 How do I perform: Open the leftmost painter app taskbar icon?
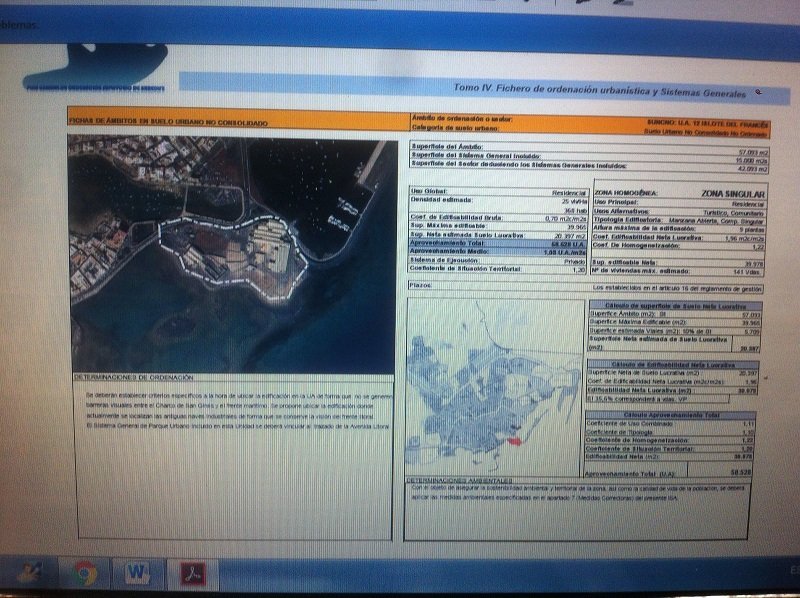coord(29,573)
